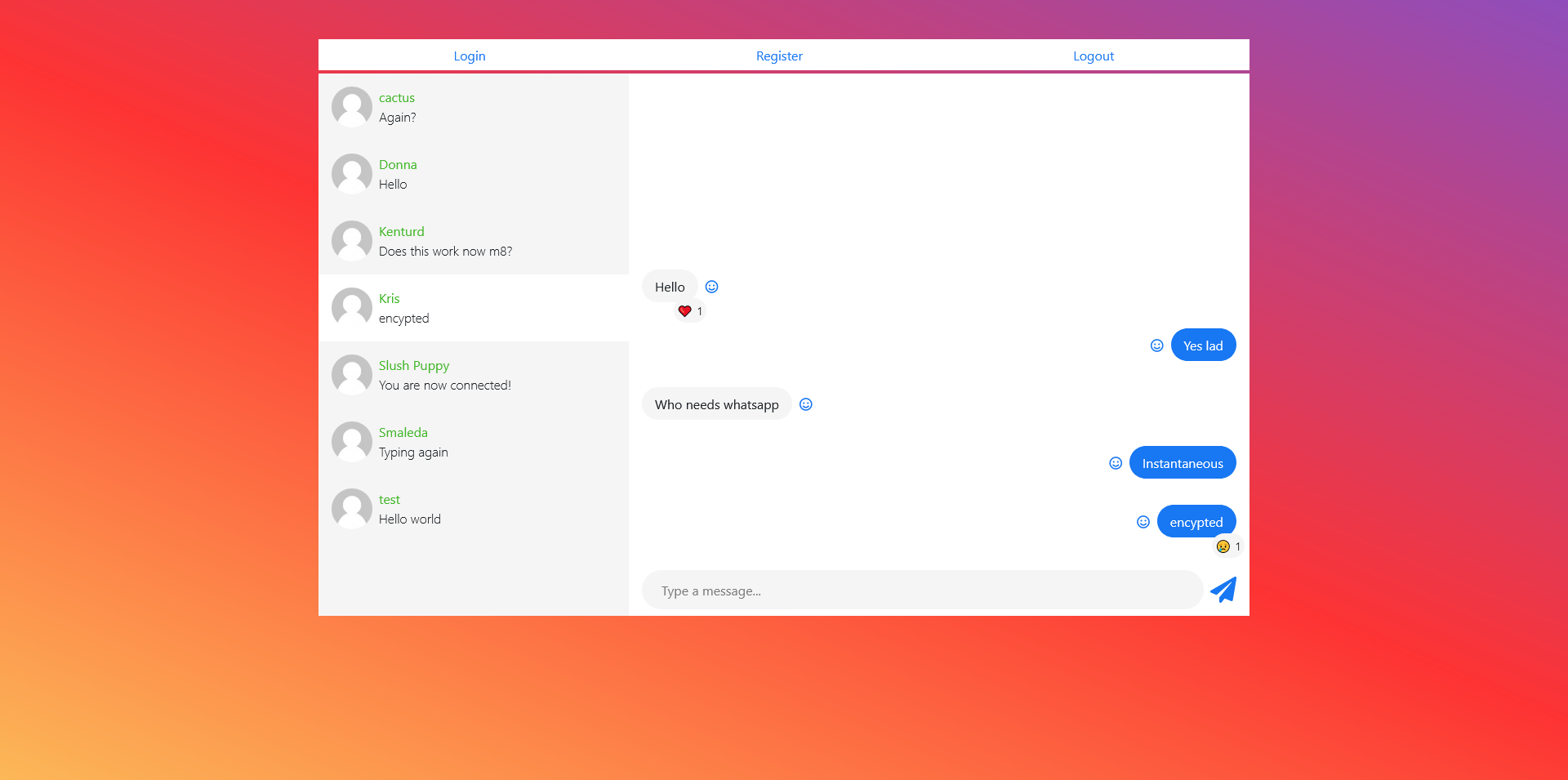Click the sad face reaction under encypted

[1223, 546]
